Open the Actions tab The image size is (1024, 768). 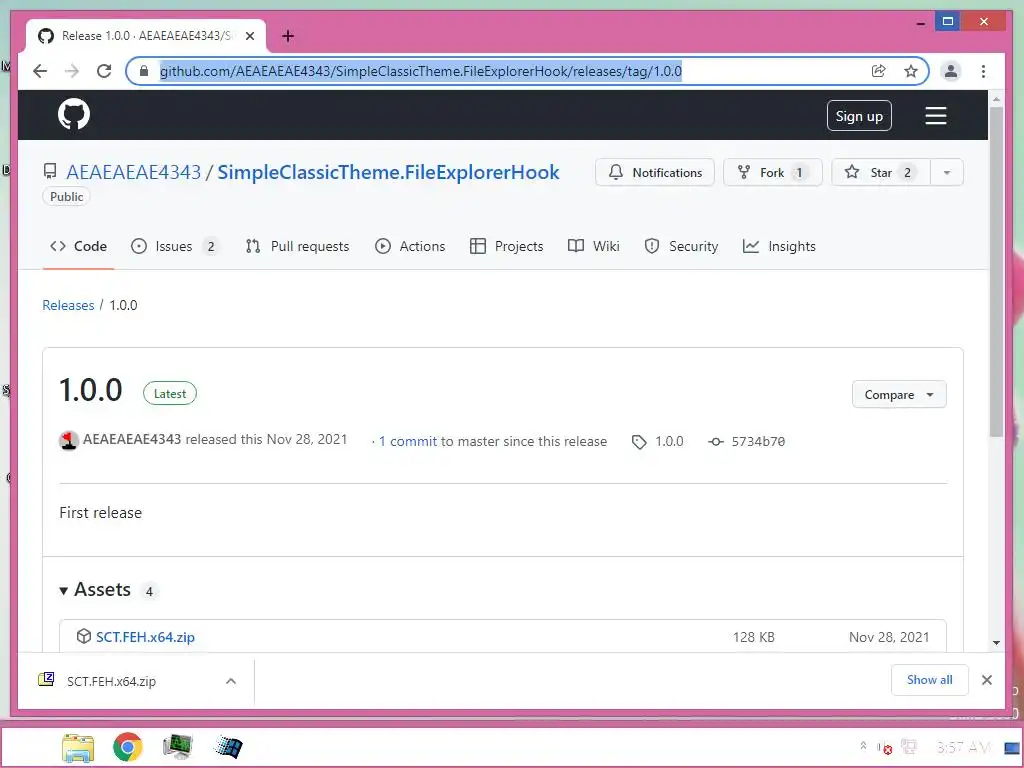[x=410, y=246]
